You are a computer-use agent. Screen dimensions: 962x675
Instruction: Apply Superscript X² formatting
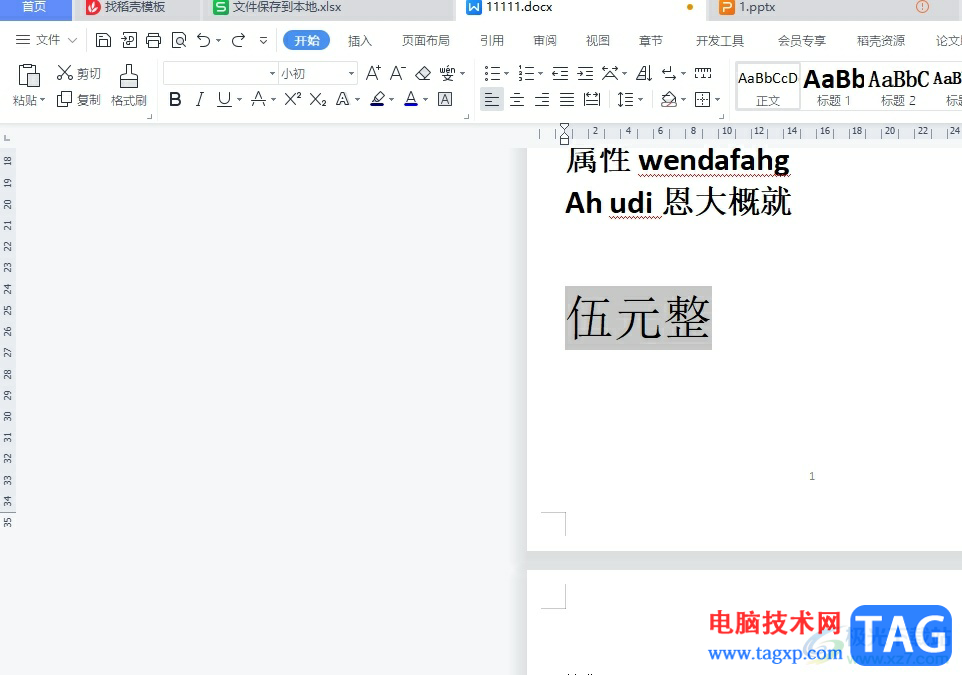pyautogui.click(x=293, y=99)
